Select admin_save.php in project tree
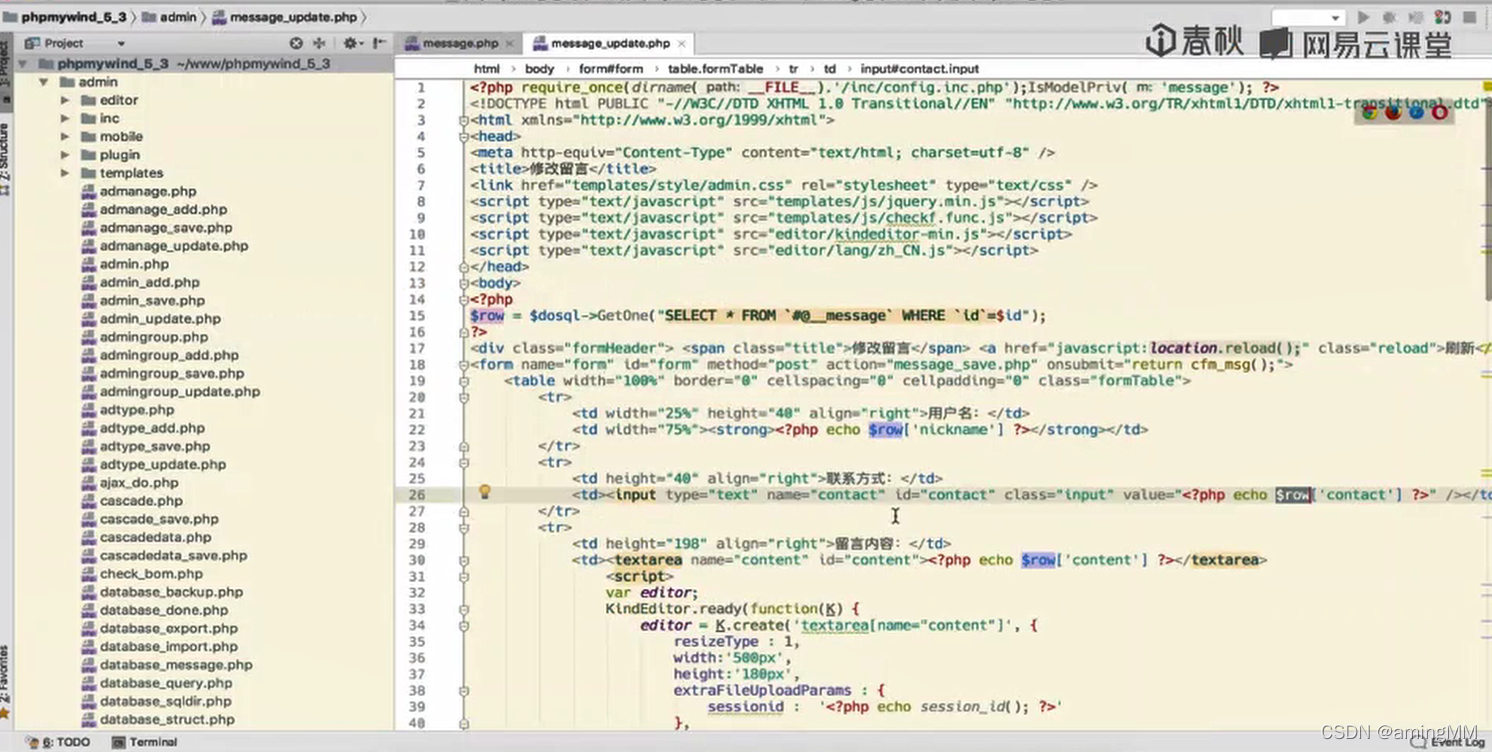 (x=152, y=300)
